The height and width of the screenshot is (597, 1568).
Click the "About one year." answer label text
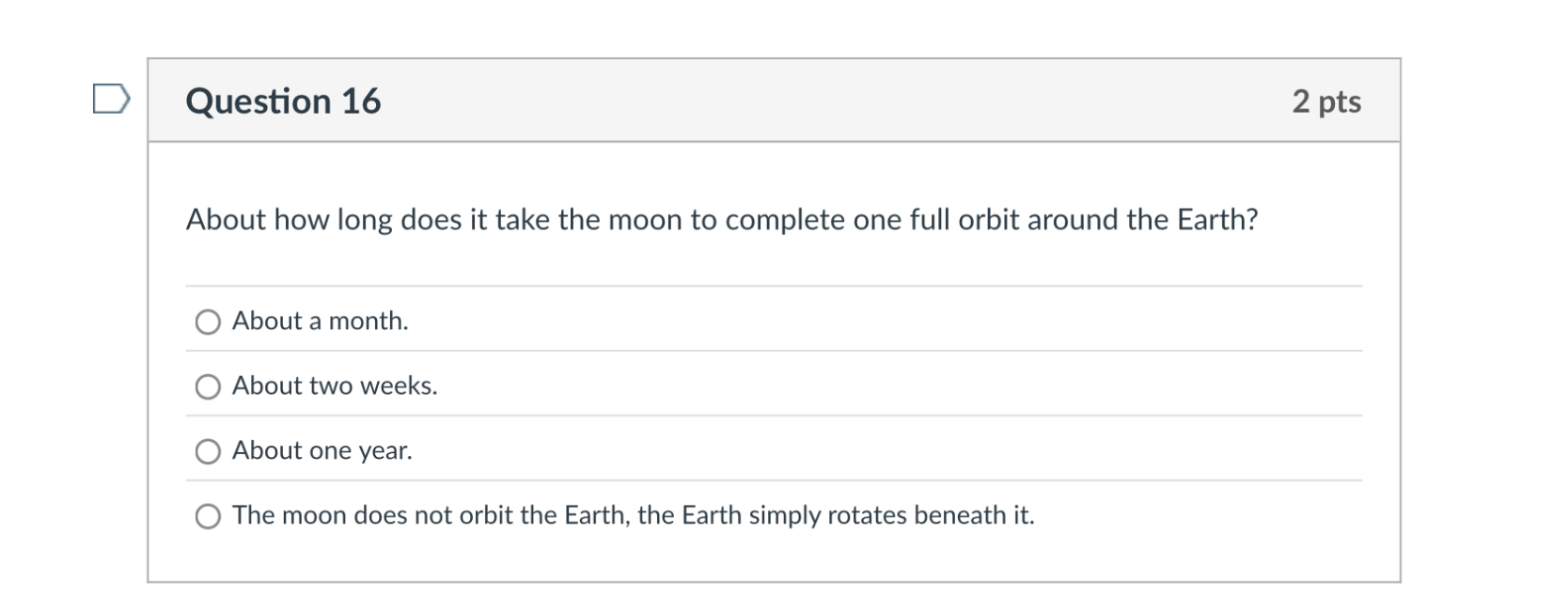[321, 451]
